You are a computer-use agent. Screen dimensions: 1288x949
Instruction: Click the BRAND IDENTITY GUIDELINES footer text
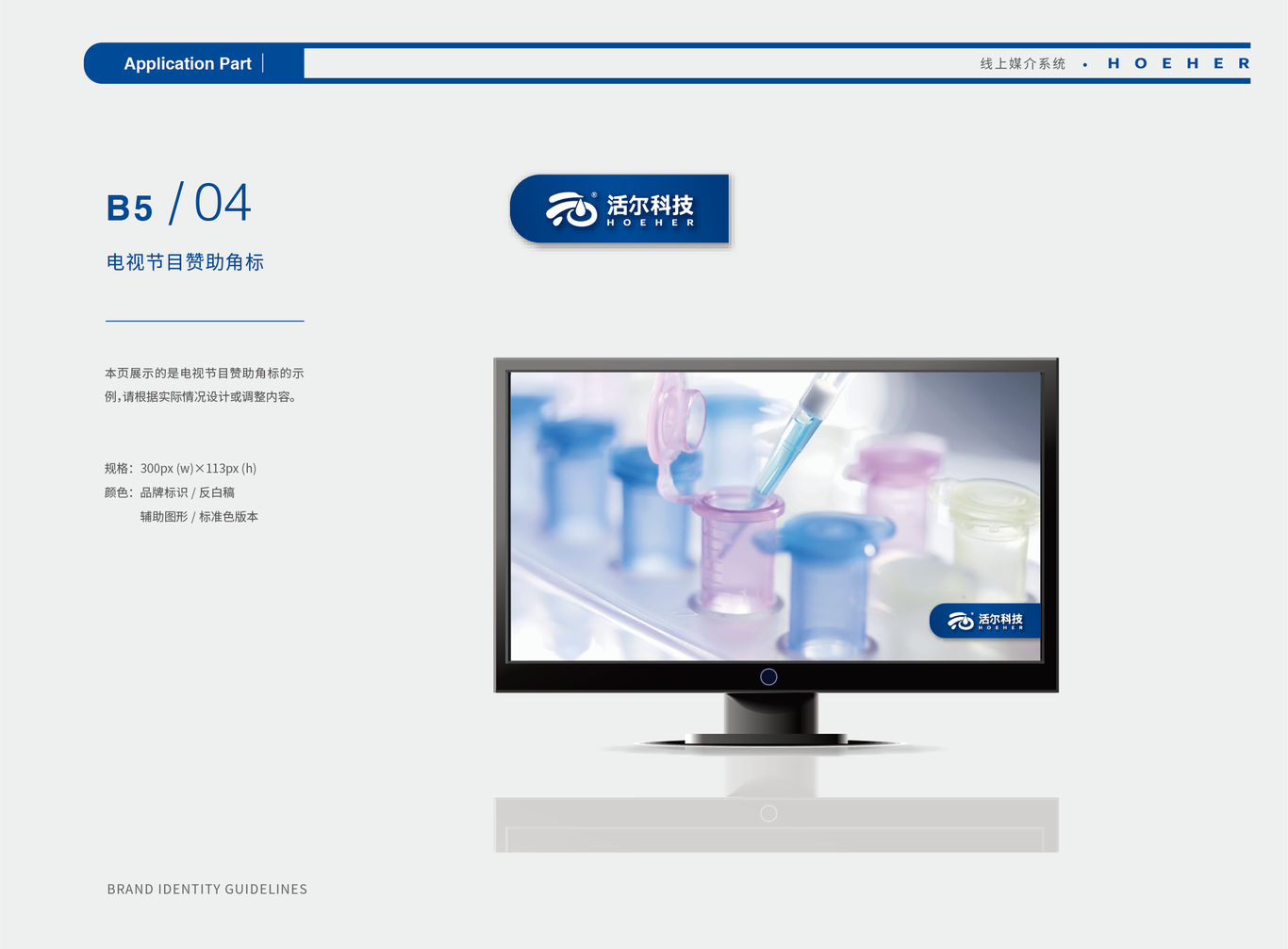pos(207,890)
